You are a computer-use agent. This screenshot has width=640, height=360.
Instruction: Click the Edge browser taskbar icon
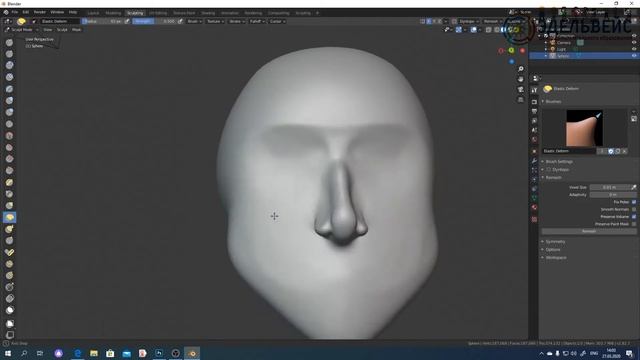pos(78,353)
